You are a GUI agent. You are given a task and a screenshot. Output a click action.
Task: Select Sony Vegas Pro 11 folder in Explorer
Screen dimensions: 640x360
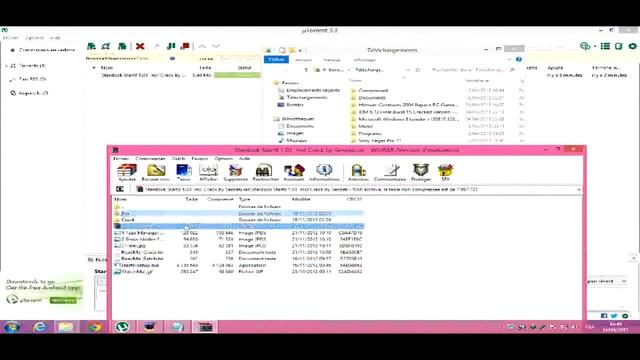tap(380, 140)
